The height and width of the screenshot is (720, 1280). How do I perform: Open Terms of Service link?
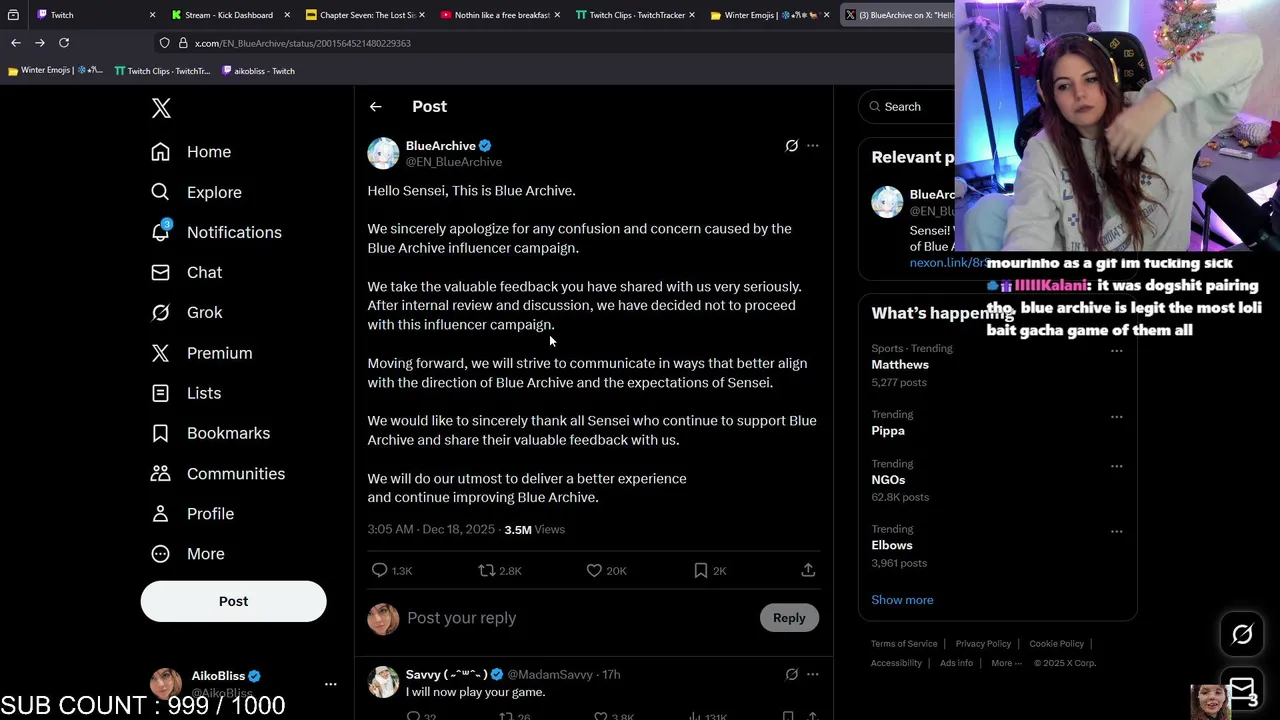coord(904,644)
